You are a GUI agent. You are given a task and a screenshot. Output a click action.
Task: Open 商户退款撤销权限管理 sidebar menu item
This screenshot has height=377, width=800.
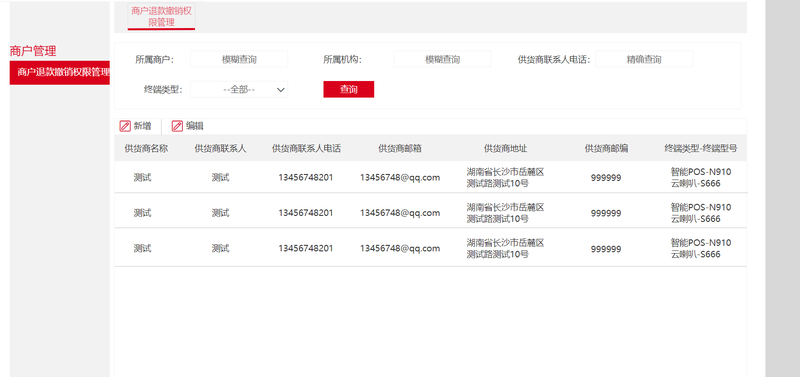60,72
